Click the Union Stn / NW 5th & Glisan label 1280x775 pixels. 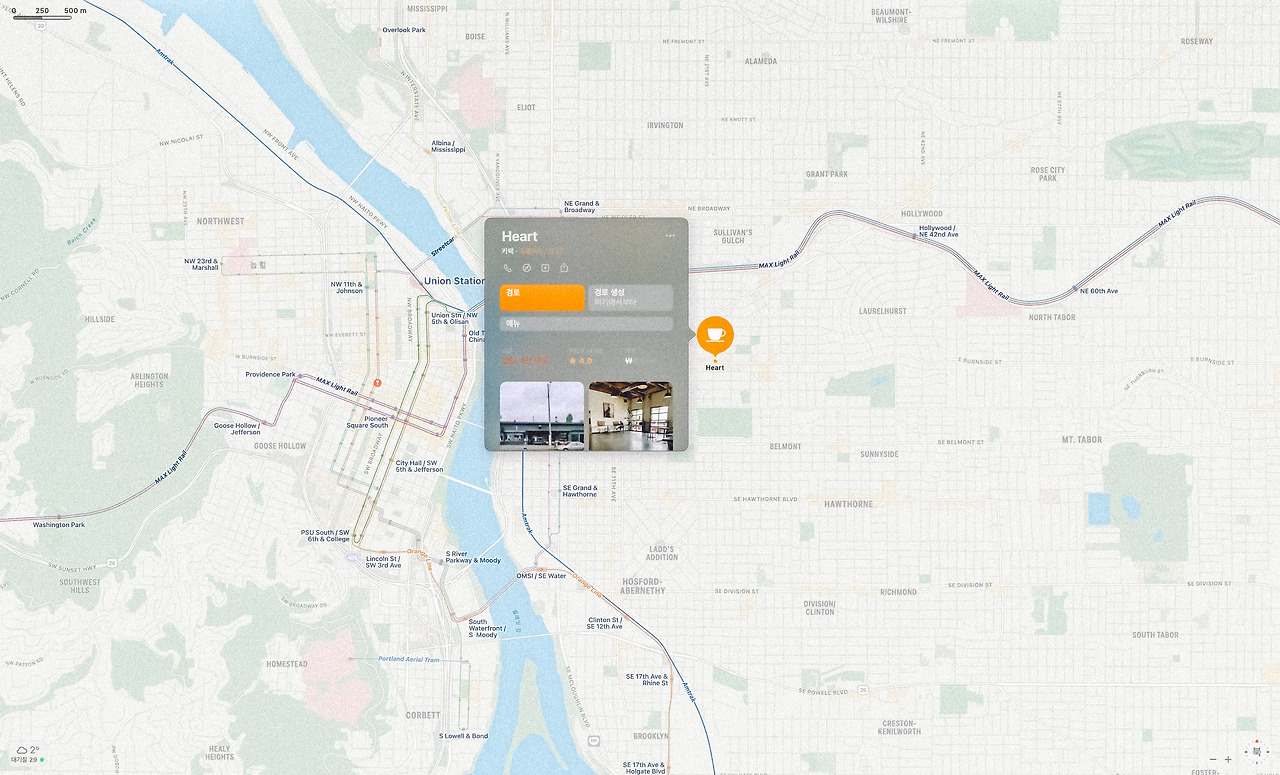click(x=455, y=318)
